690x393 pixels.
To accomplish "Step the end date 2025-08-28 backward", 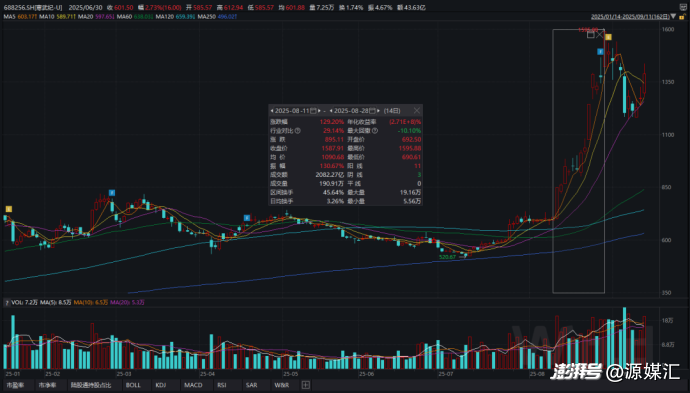I will 331,111.
